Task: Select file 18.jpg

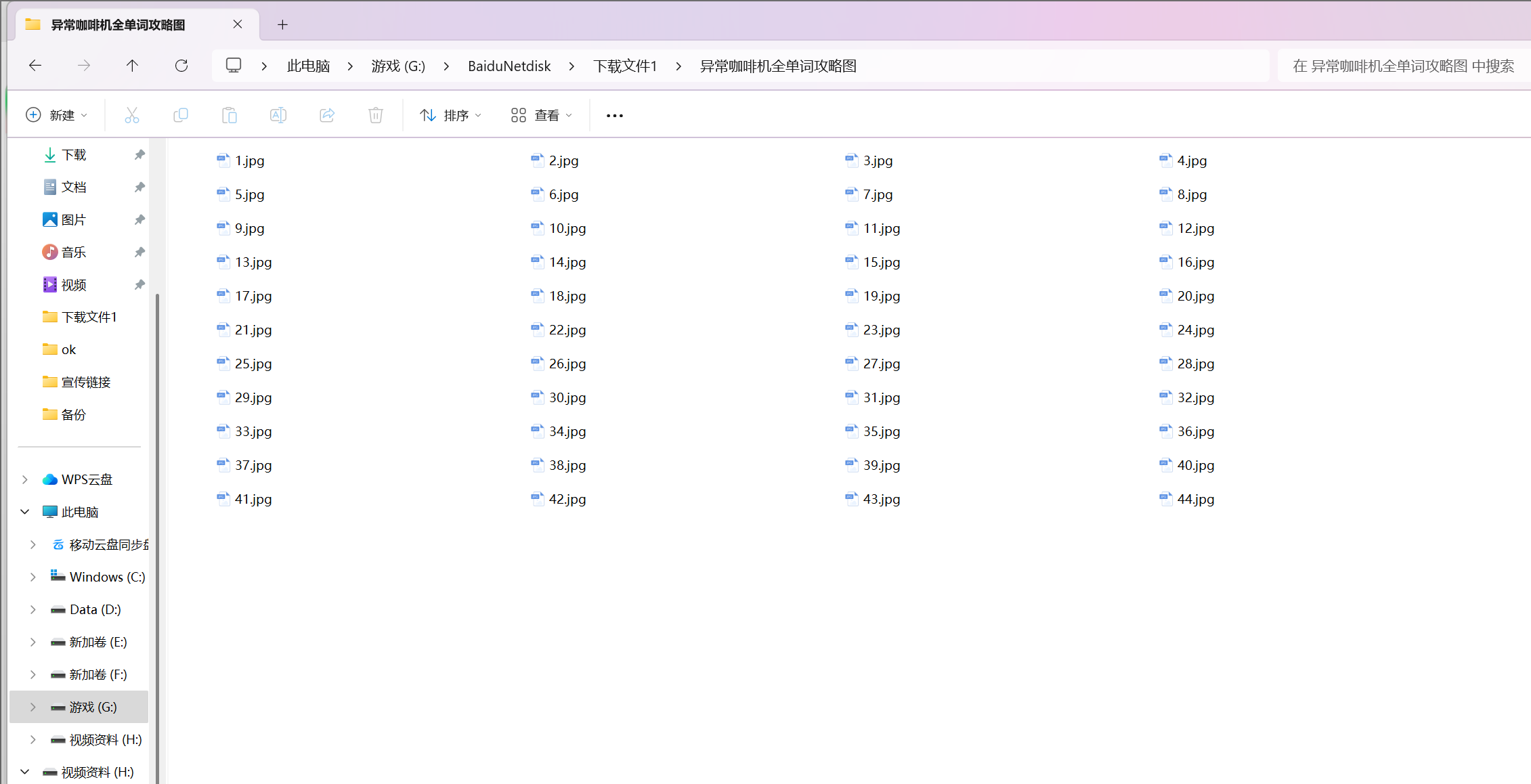Action: click(x=559, y=297)
